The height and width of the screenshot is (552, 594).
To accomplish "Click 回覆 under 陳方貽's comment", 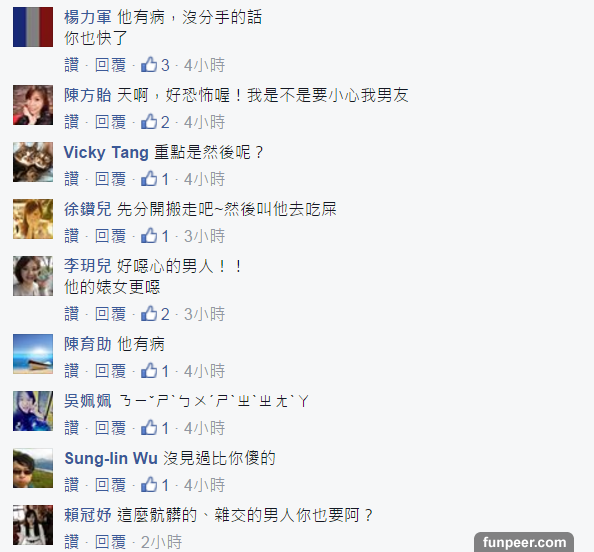I will [x=110, y=122].
